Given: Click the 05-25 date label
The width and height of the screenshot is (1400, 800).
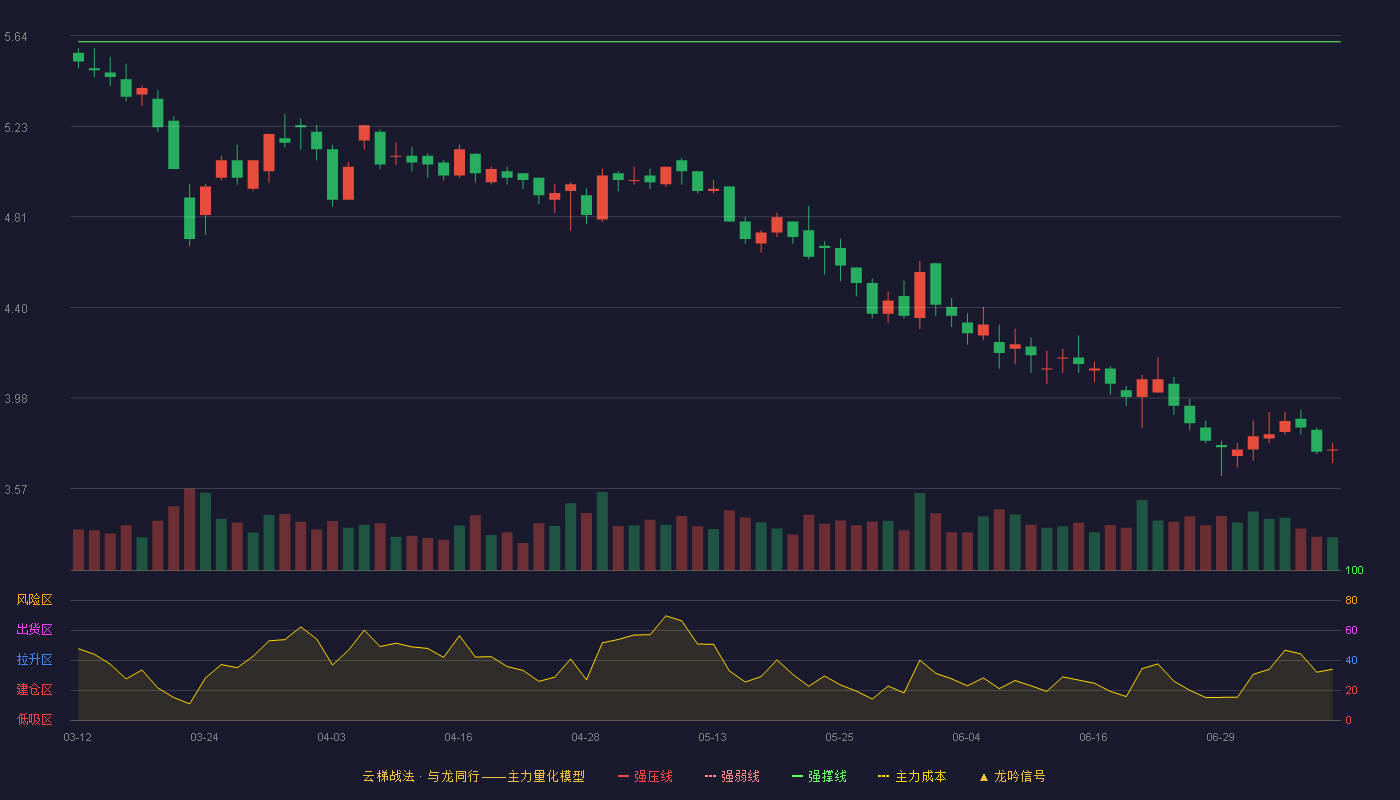Looking at the screenshot, I should pos(839,737).
